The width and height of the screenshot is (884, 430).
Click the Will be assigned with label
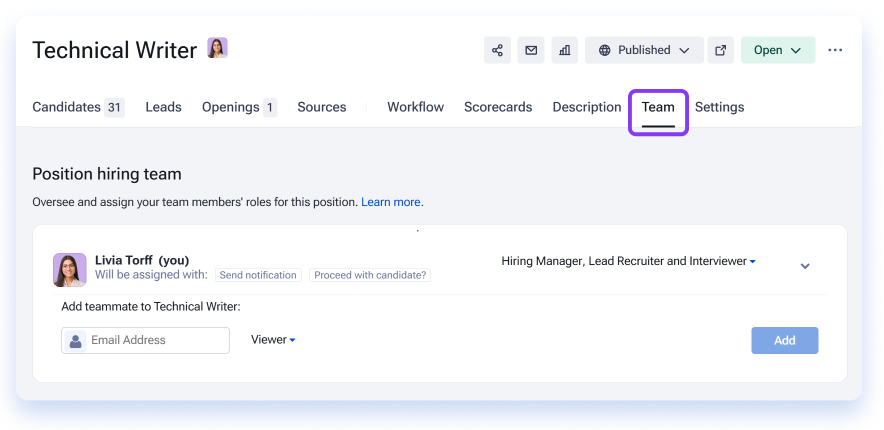click(x=152, y=275)
